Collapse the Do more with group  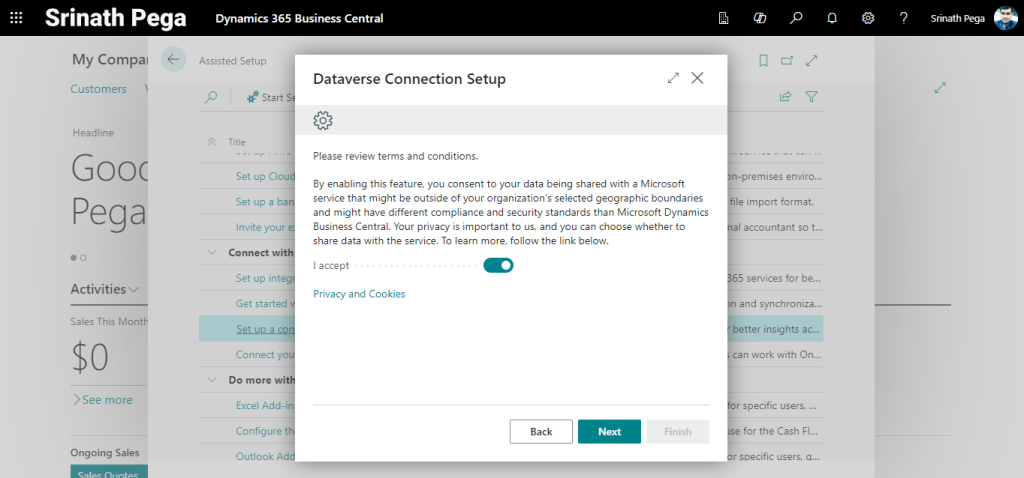[212, 380]
